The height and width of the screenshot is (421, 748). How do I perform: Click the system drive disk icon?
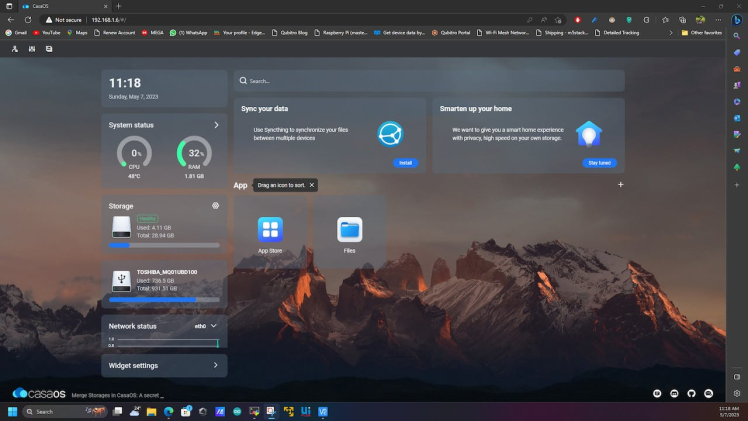click(121, 227)
